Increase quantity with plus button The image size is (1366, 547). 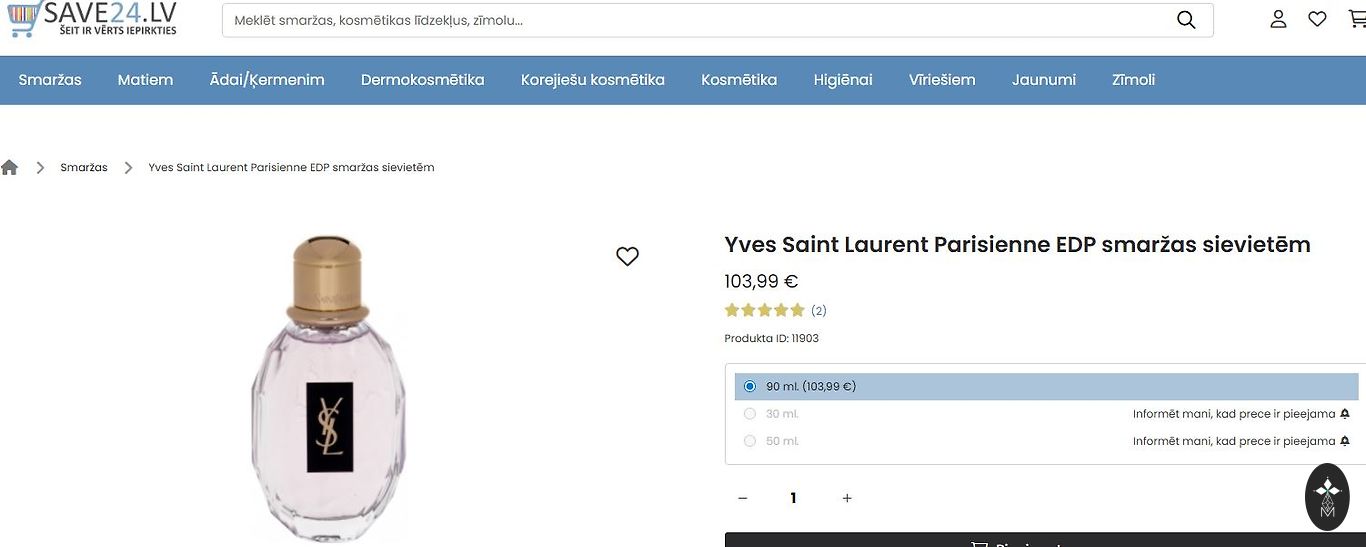[847, 498]
